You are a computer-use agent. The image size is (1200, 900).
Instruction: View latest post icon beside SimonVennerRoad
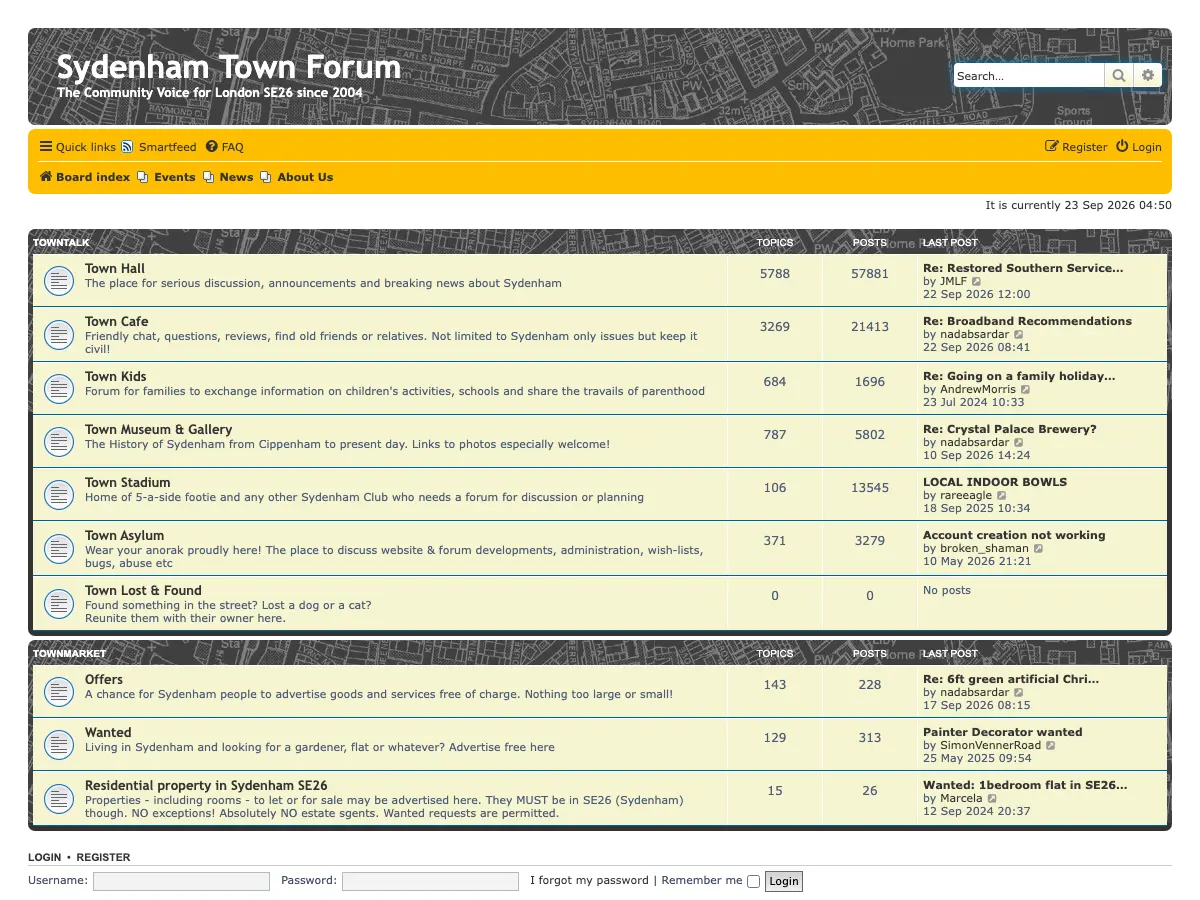1051,746
